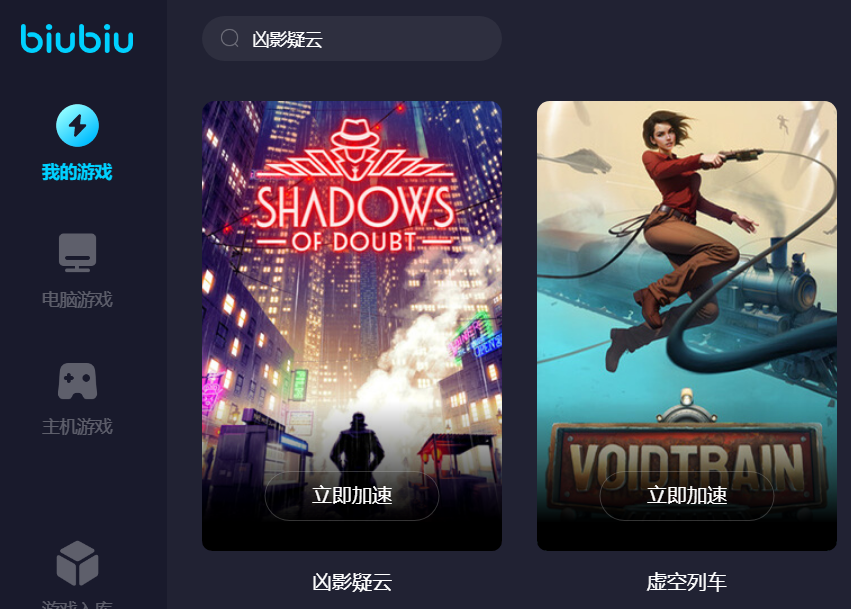Screen dimensions: 851x609
Task: Open the Voidtrain cover art
Action: click(x=687, y=326)
